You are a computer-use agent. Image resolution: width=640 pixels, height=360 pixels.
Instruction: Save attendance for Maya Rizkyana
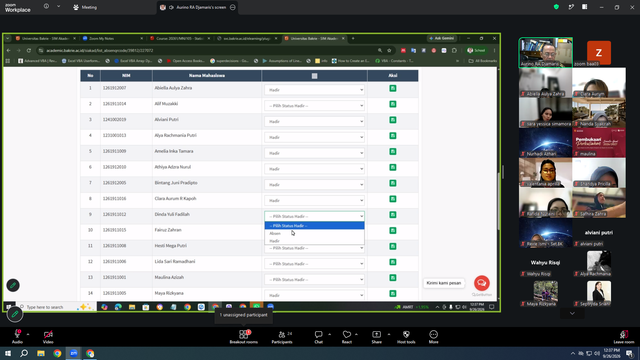coord(393,293)
